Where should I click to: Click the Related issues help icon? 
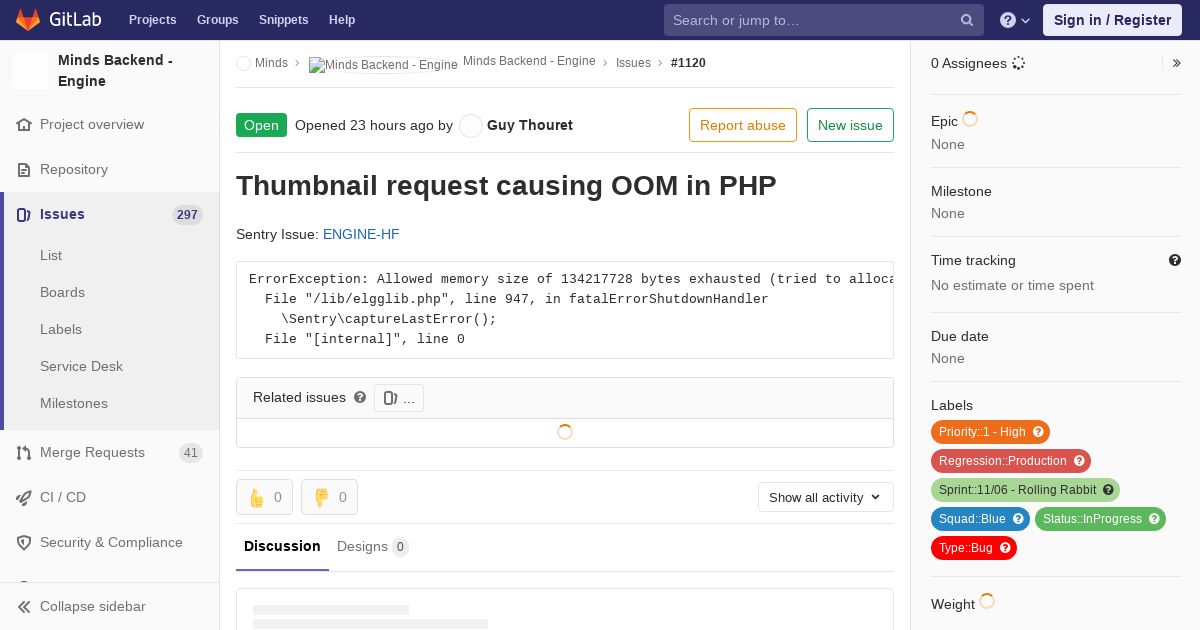[x=360, y=397]
